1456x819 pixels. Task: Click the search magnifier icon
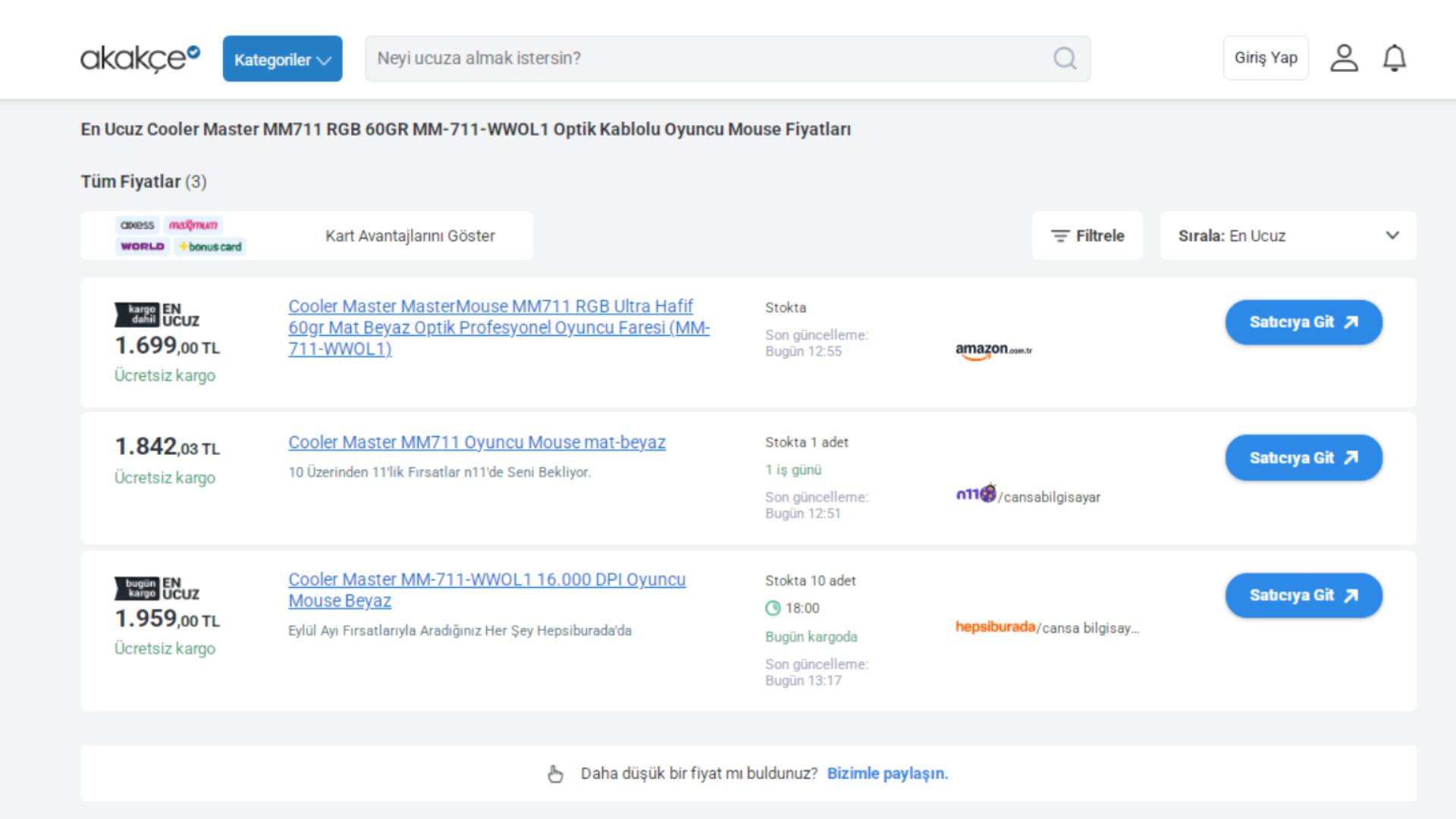click(x=1065, y=58)
